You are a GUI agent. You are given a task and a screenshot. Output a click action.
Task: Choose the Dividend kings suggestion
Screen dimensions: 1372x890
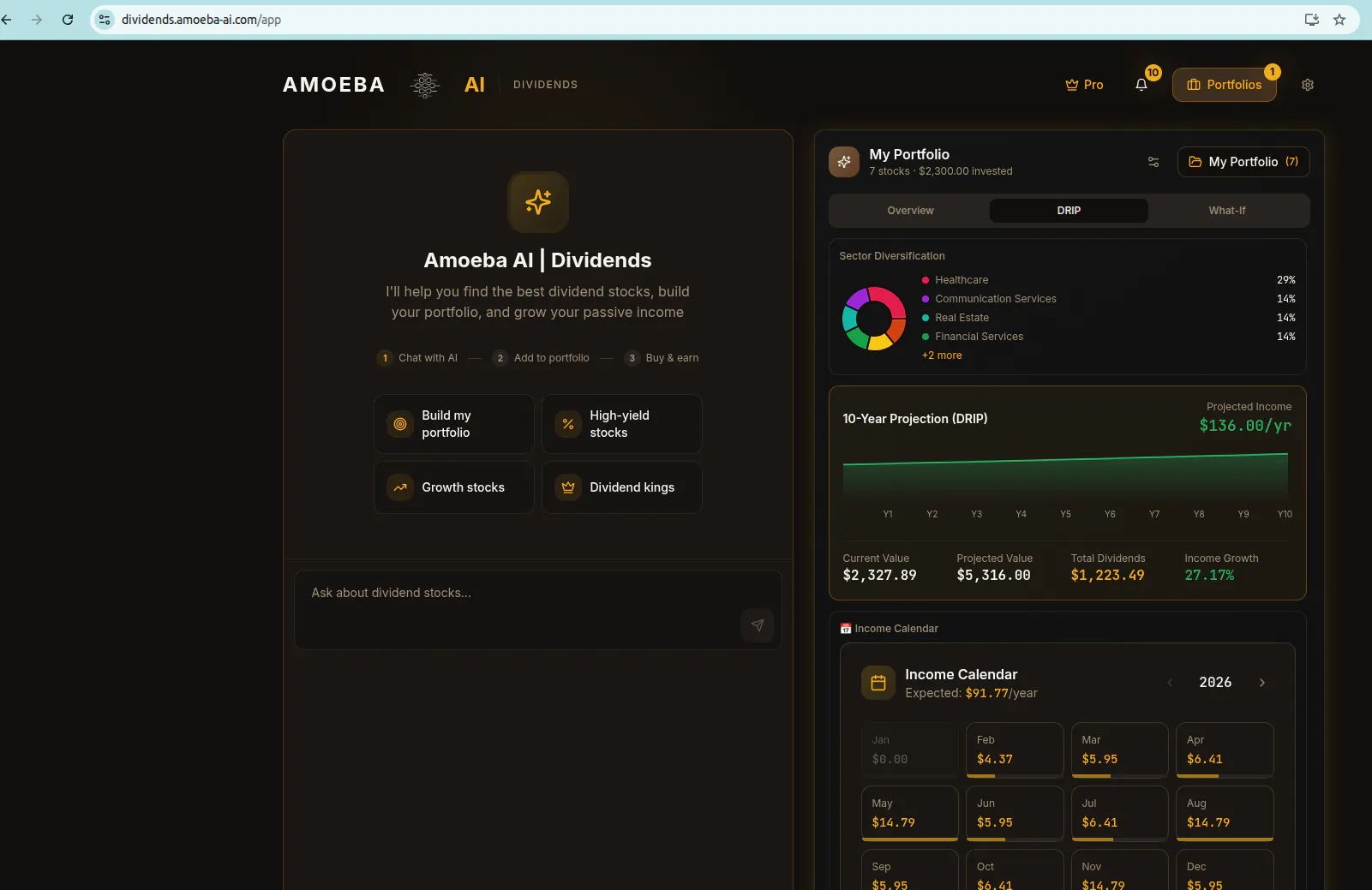click(x=622, y=487)
